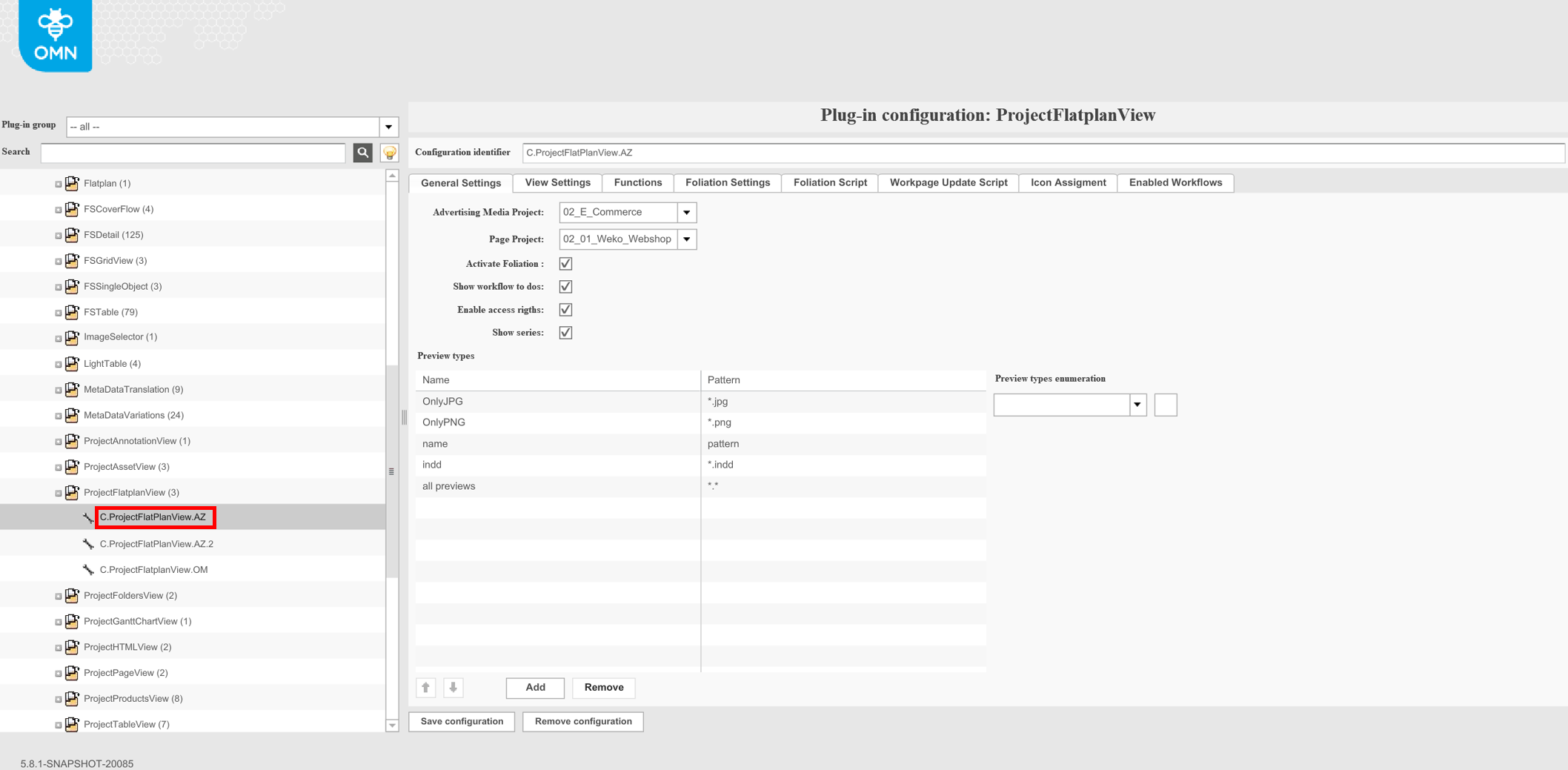Viewport: 1568px width, 770px height.
Task: Open the Foliation Script tab
Action: coord(829,182)
